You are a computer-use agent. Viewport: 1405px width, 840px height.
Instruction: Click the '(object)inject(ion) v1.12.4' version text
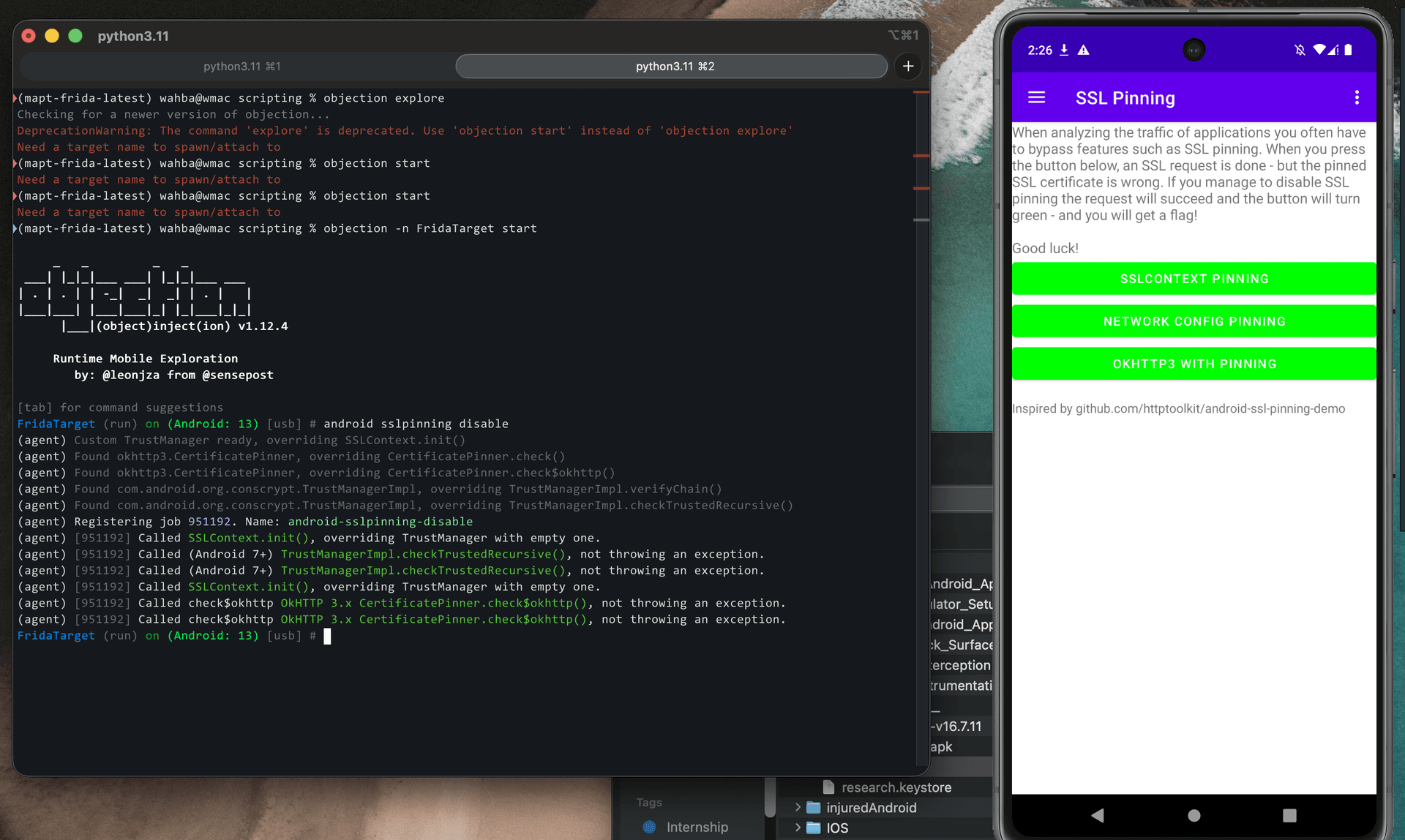click(192, 326)
